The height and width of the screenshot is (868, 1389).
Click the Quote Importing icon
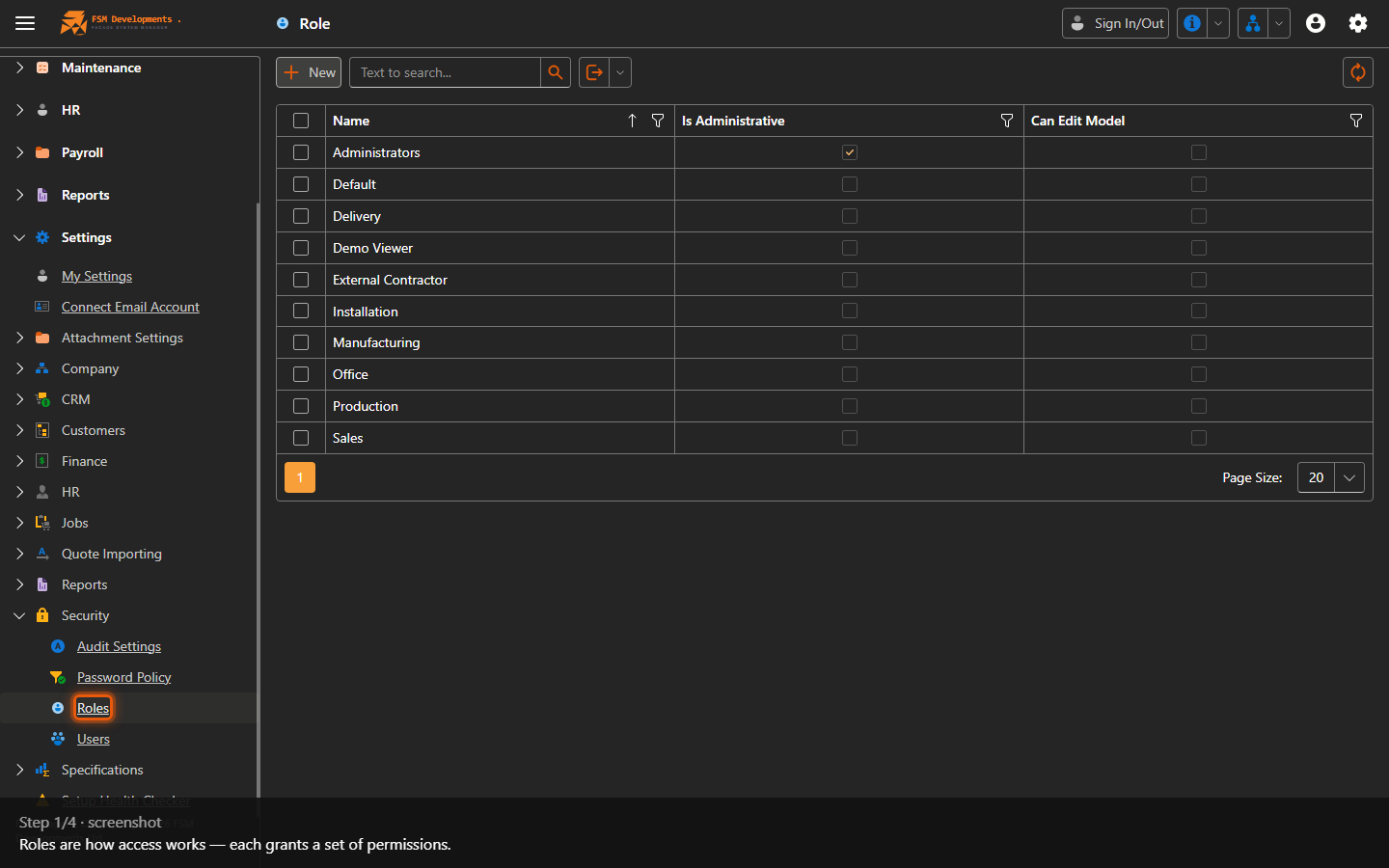tap(42, 554)
